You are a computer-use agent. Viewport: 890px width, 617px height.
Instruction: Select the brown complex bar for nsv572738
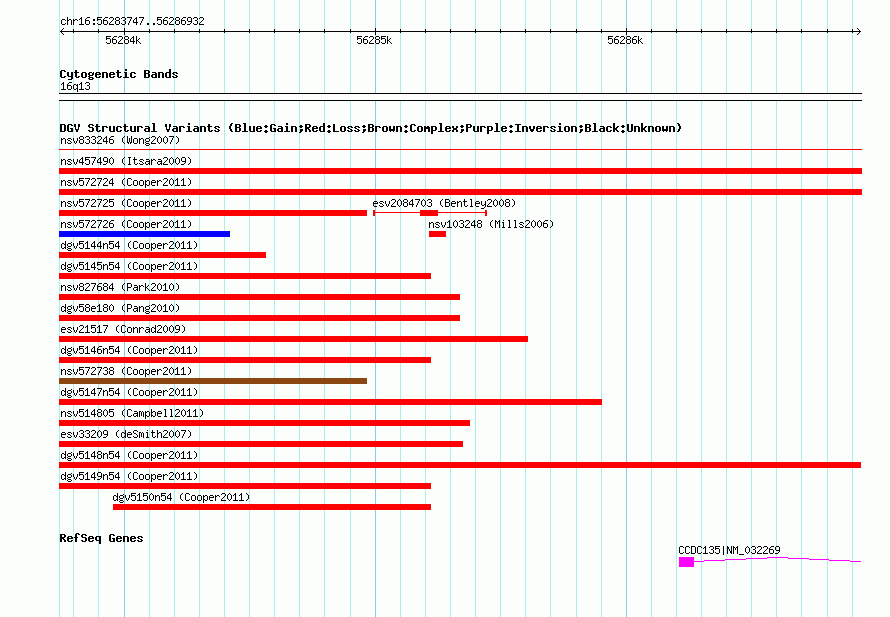213,381
